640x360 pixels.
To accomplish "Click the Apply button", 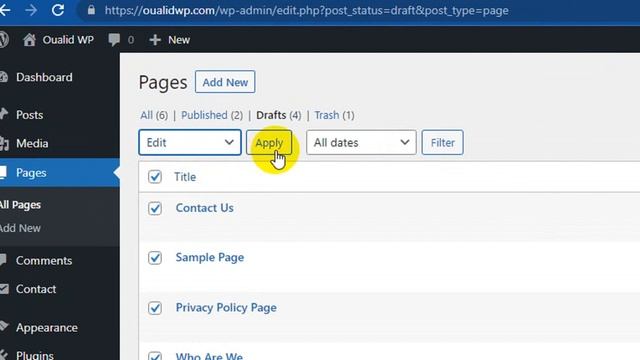I will [x=269, y=142].
